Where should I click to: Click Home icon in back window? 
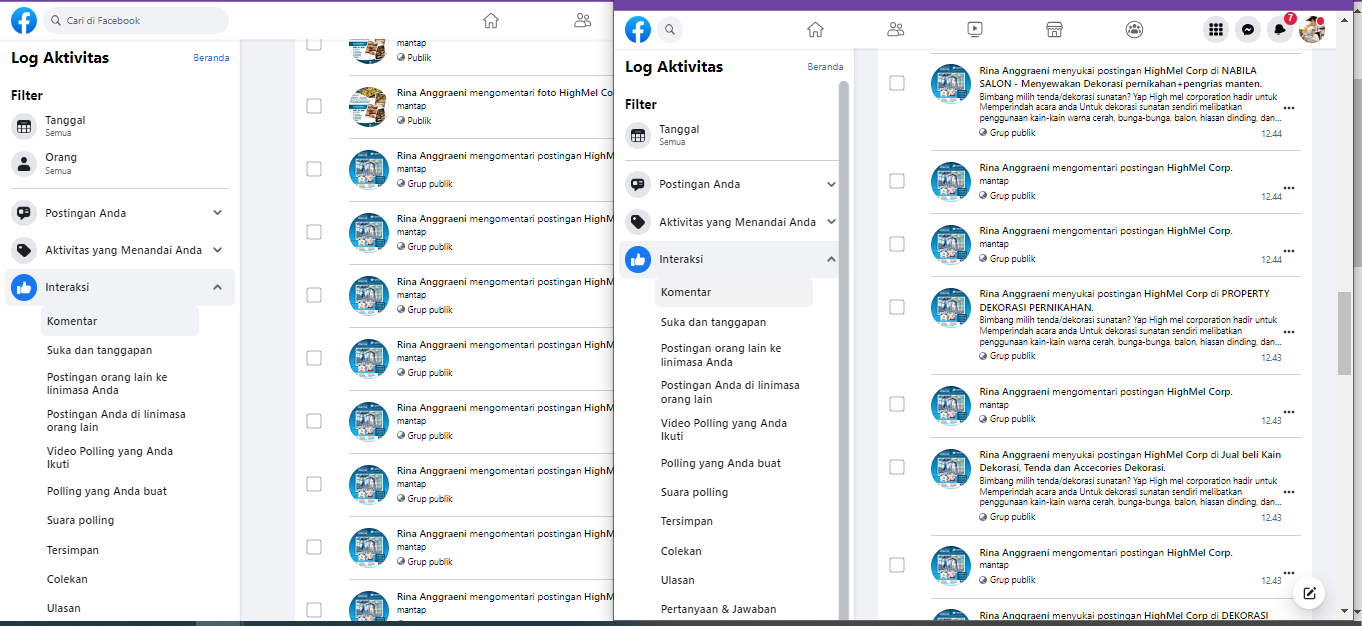[490, 20]
